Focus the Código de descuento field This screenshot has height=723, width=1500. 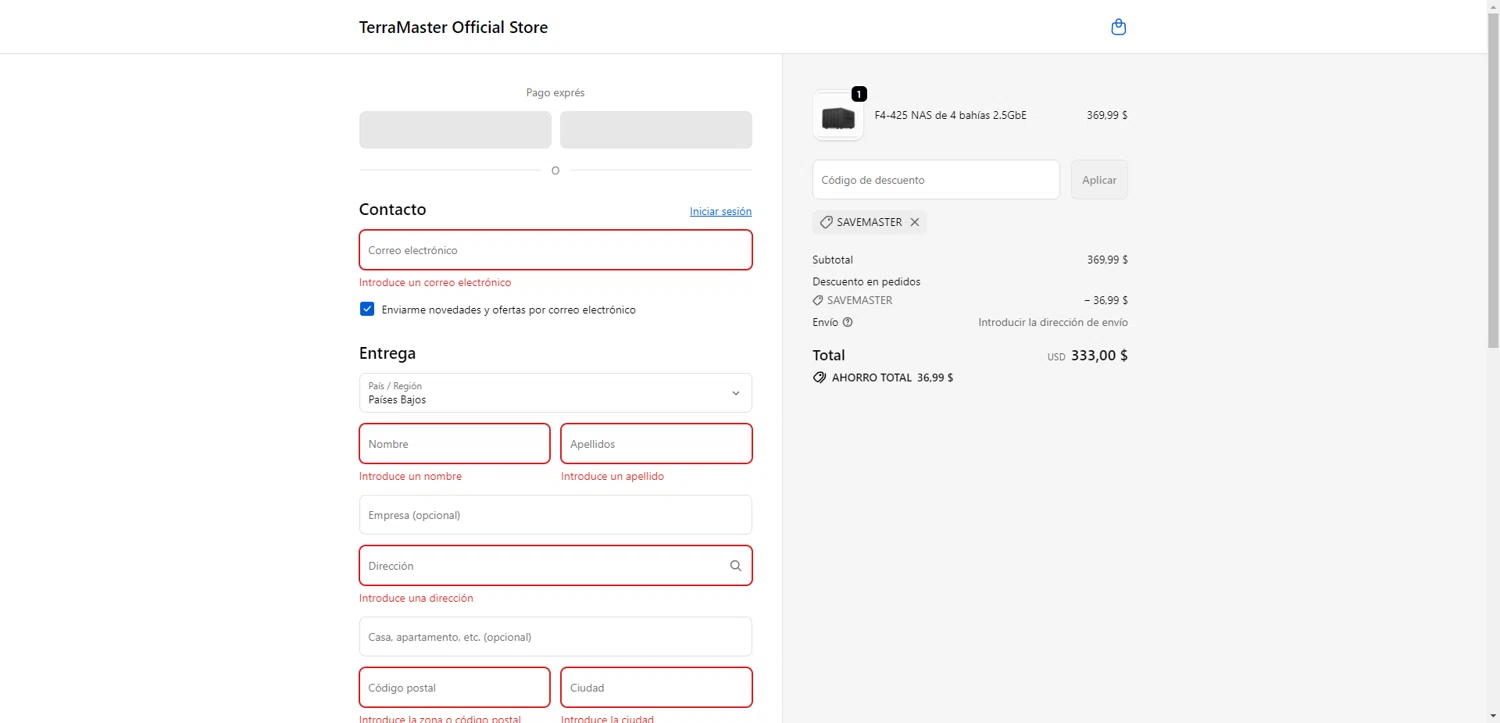[x=936, y=180]
